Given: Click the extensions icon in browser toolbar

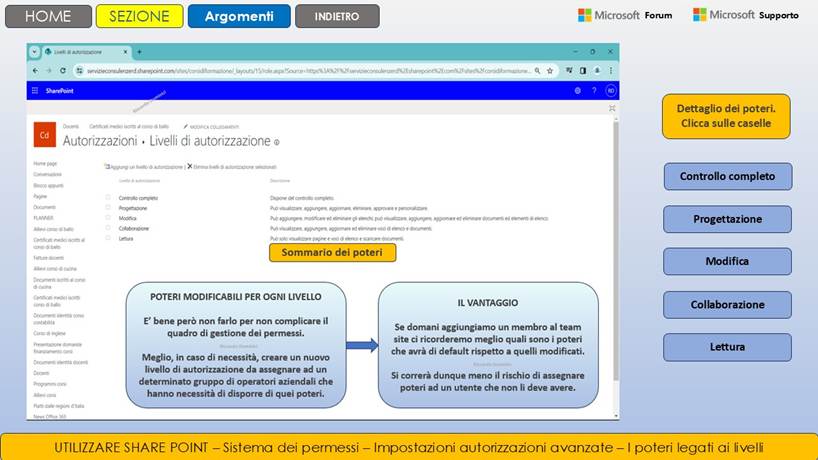Looking at the screenshot, I should click(569, 70).
